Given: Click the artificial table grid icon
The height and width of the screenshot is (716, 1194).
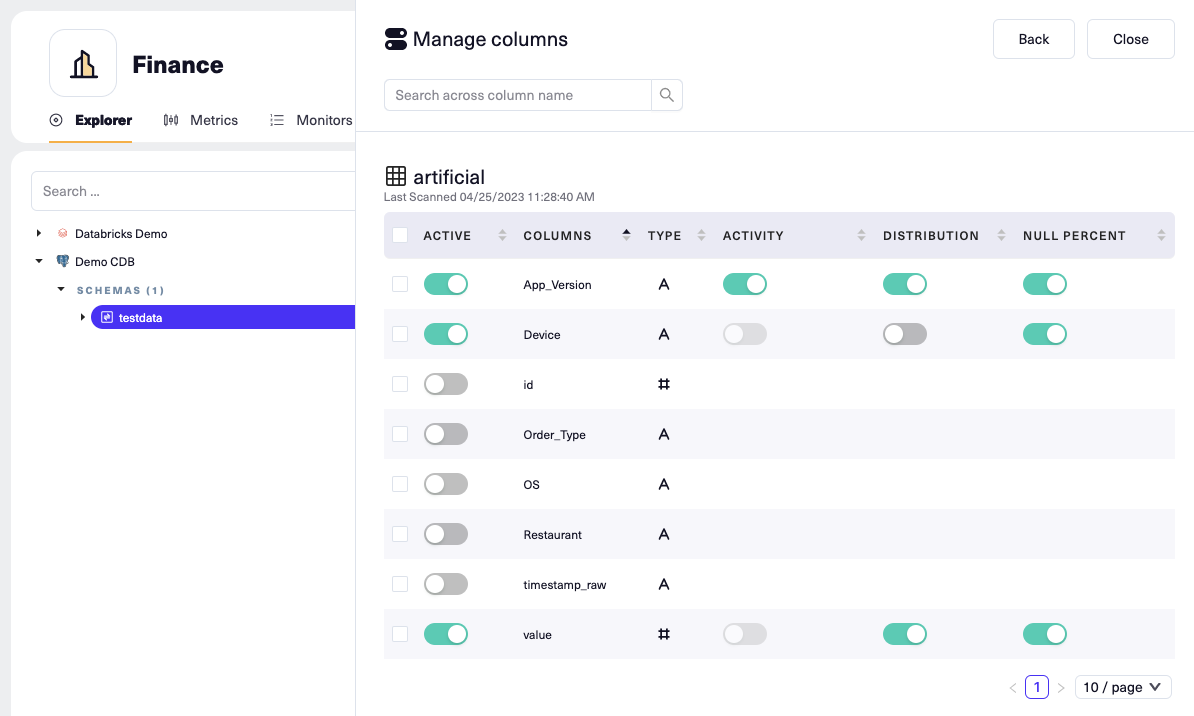Looking at the screenshot, I should tap(396, 176).
